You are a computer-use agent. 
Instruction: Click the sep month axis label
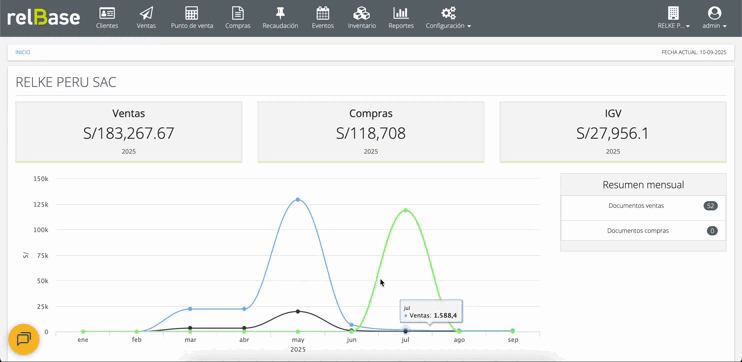[513, 340]
